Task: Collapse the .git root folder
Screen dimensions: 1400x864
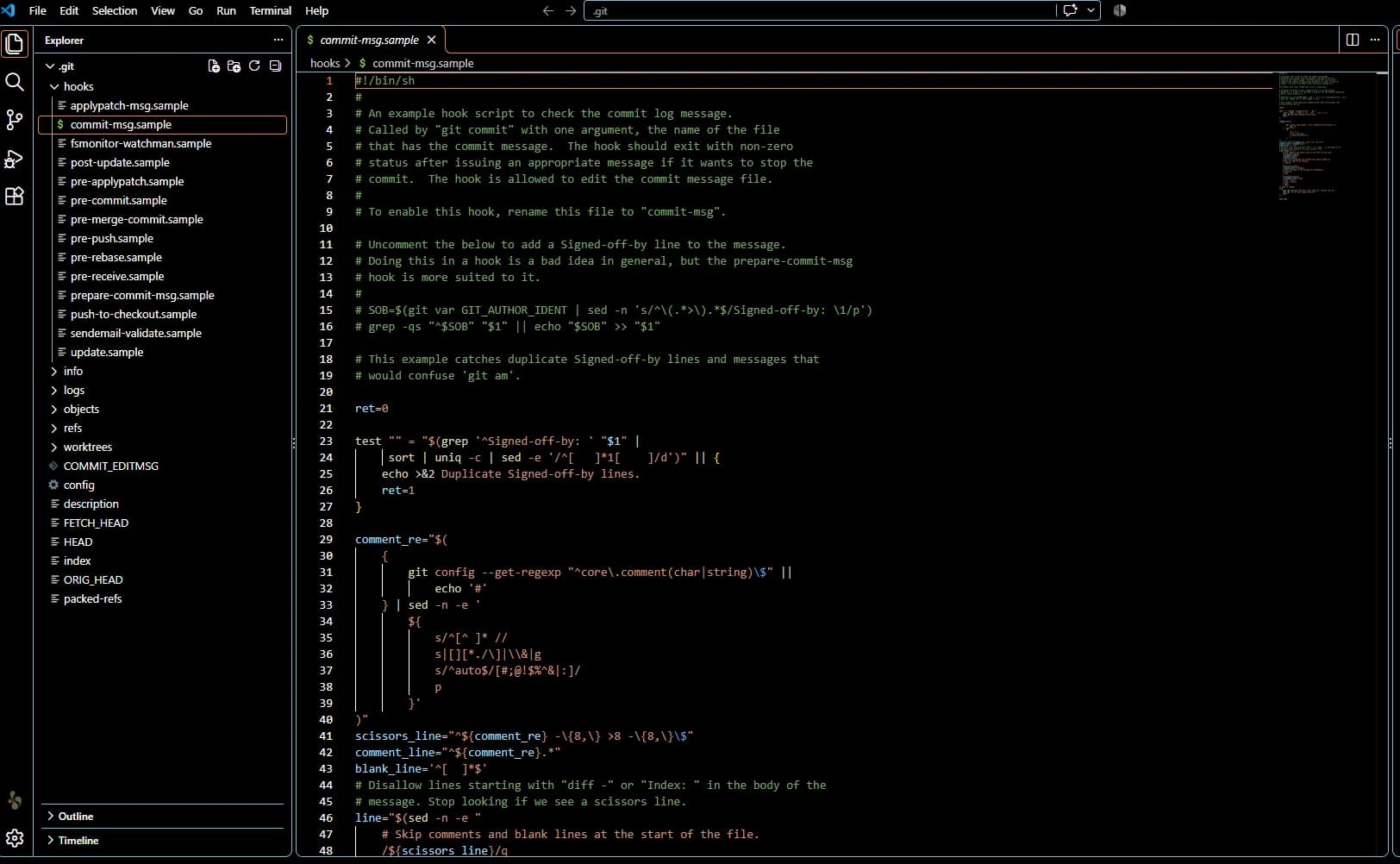Action: 49,66
